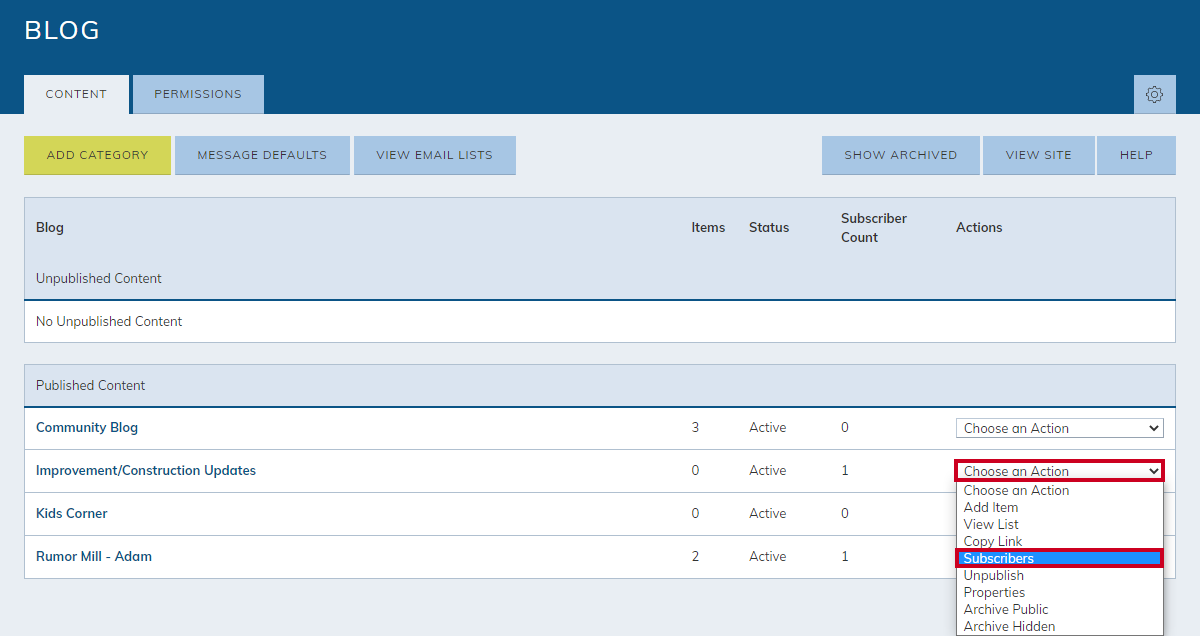Viewport: 1200px width, 636px height.
Task: Open Message Defaults
Action: click(262, 155)
